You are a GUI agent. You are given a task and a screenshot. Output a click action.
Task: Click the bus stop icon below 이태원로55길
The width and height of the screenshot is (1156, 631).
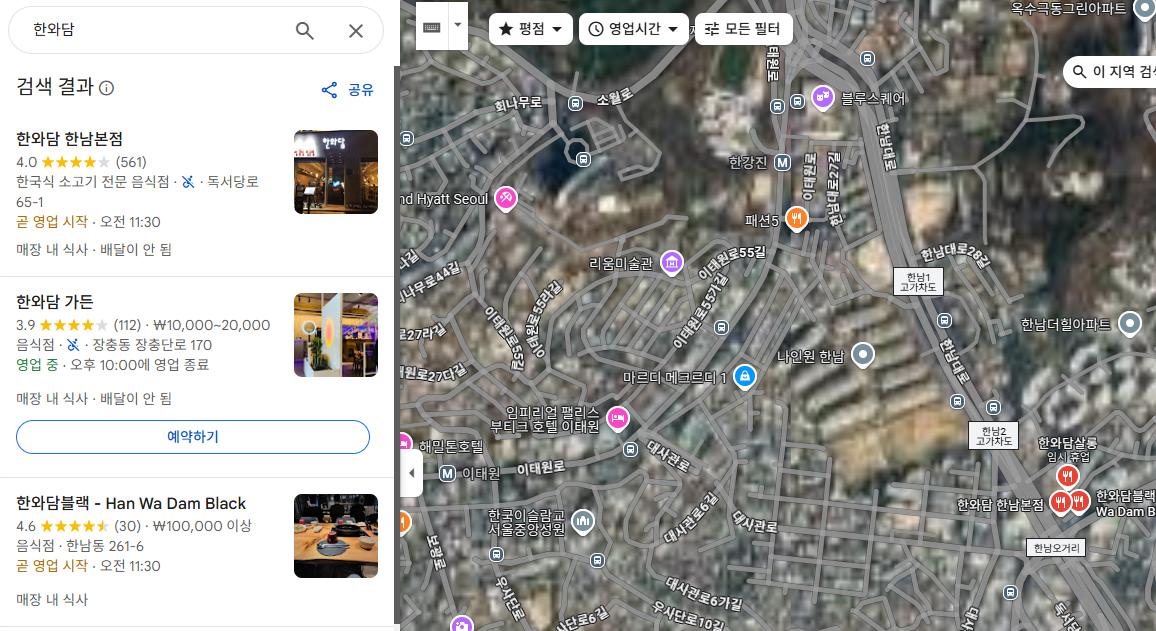coord(722,327)
